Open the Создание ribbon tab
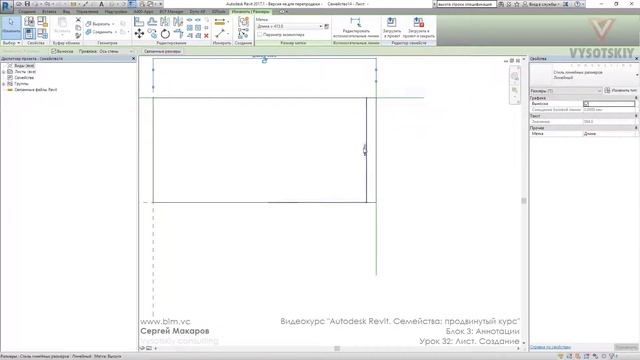The image size is (640, 360). (27, 11)
